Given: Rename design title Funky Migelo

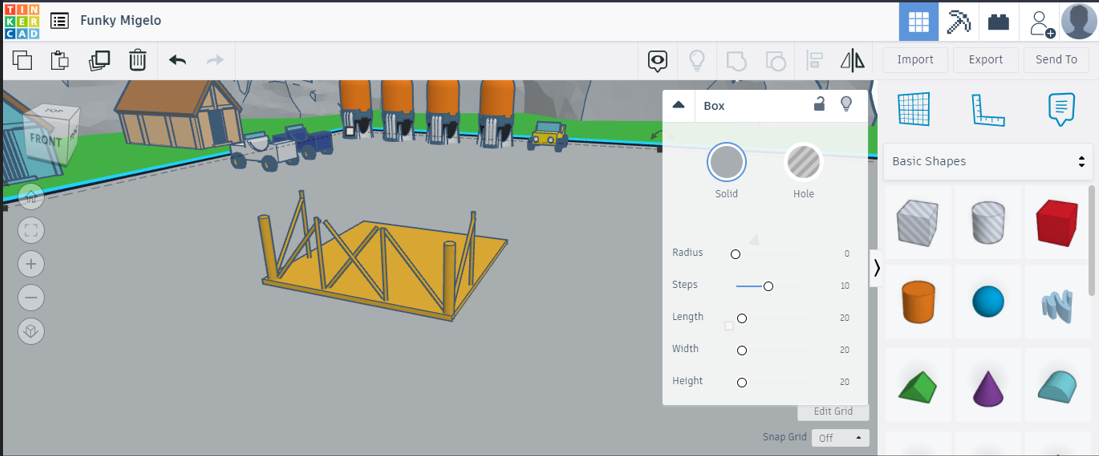Looking at the screenshot, I should pos(121,20).
